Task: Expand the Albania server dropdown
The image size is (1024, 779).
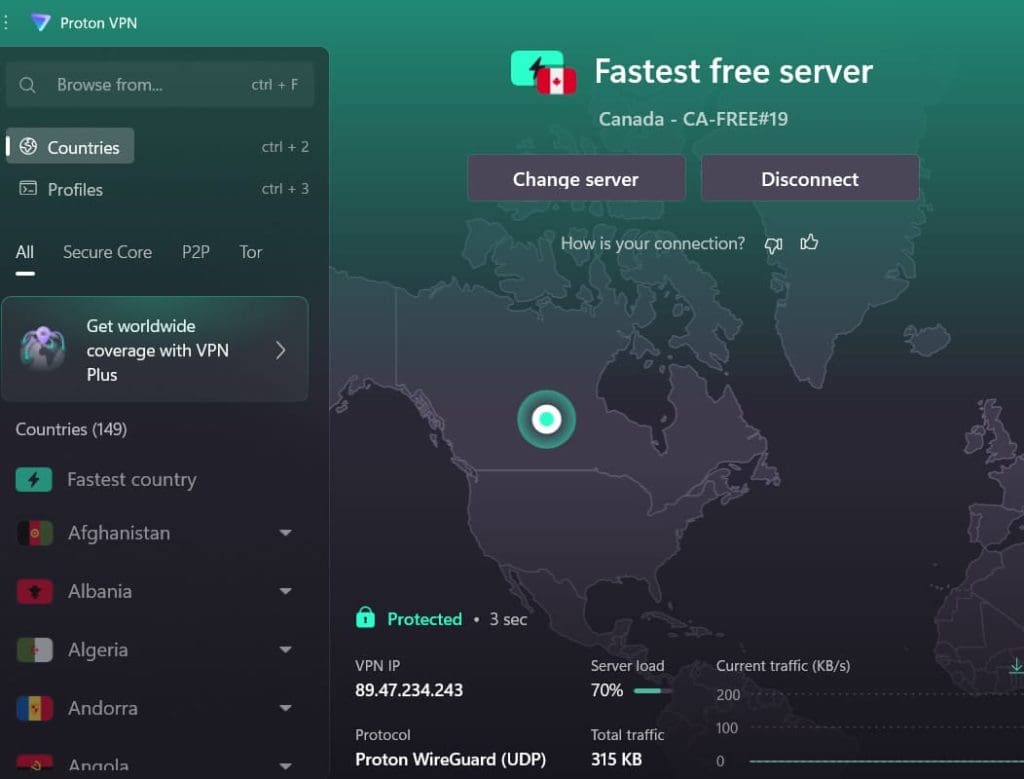Action: 285,591
